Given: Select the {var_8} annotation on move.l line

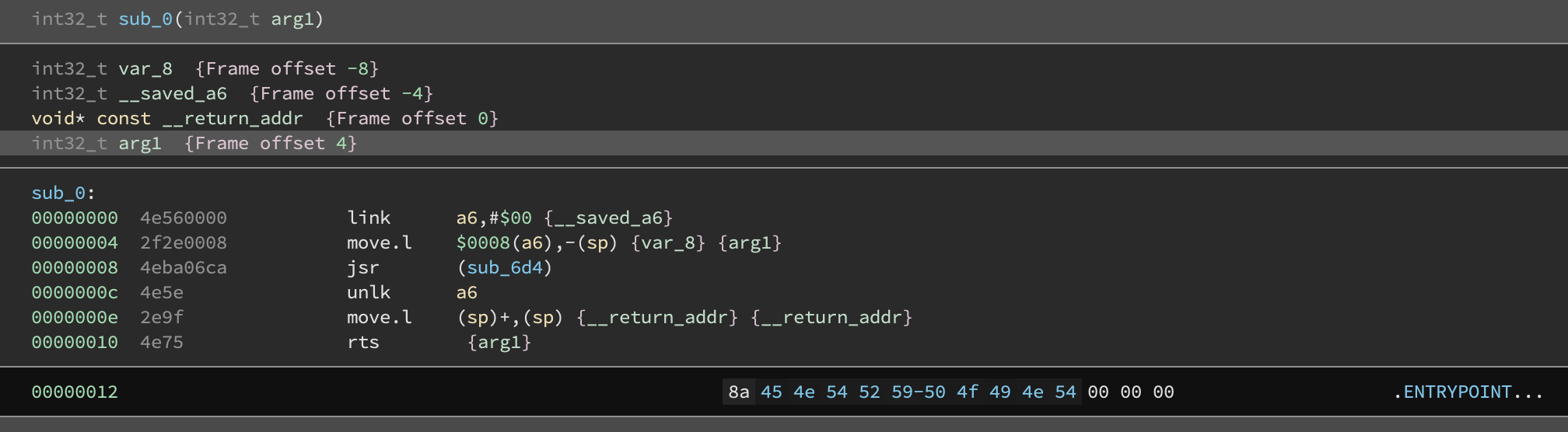Looking at the screenshot, I should [x=668, y=243].
